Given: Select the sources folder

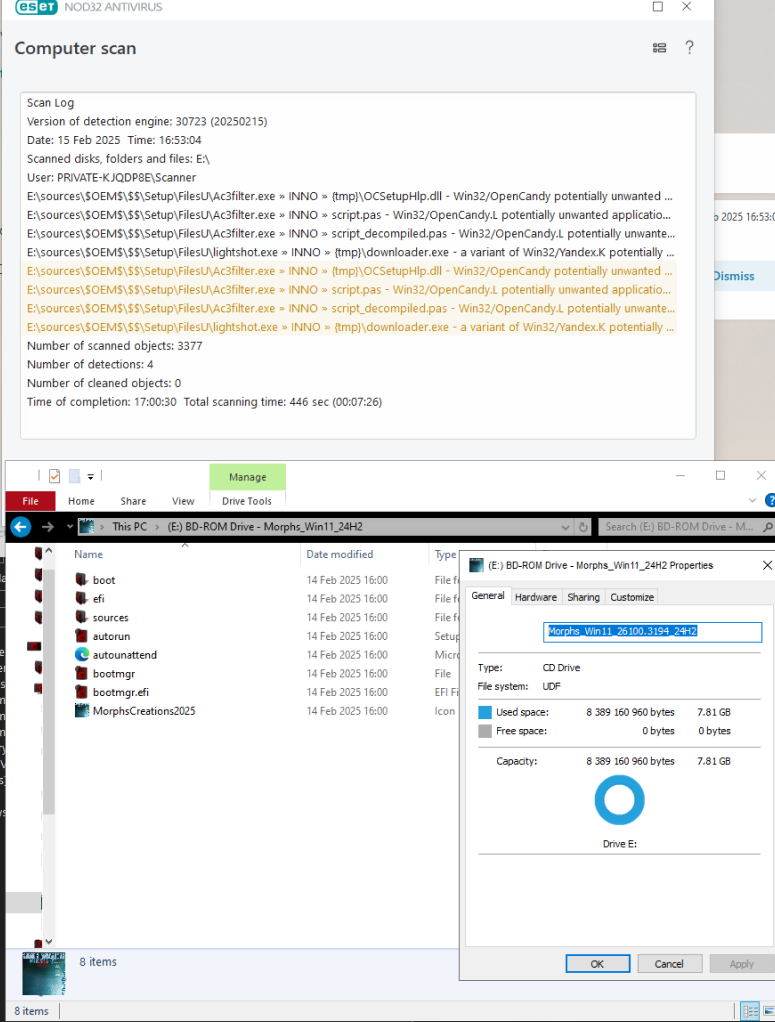Looking at the screenshot, I should 110,618.
